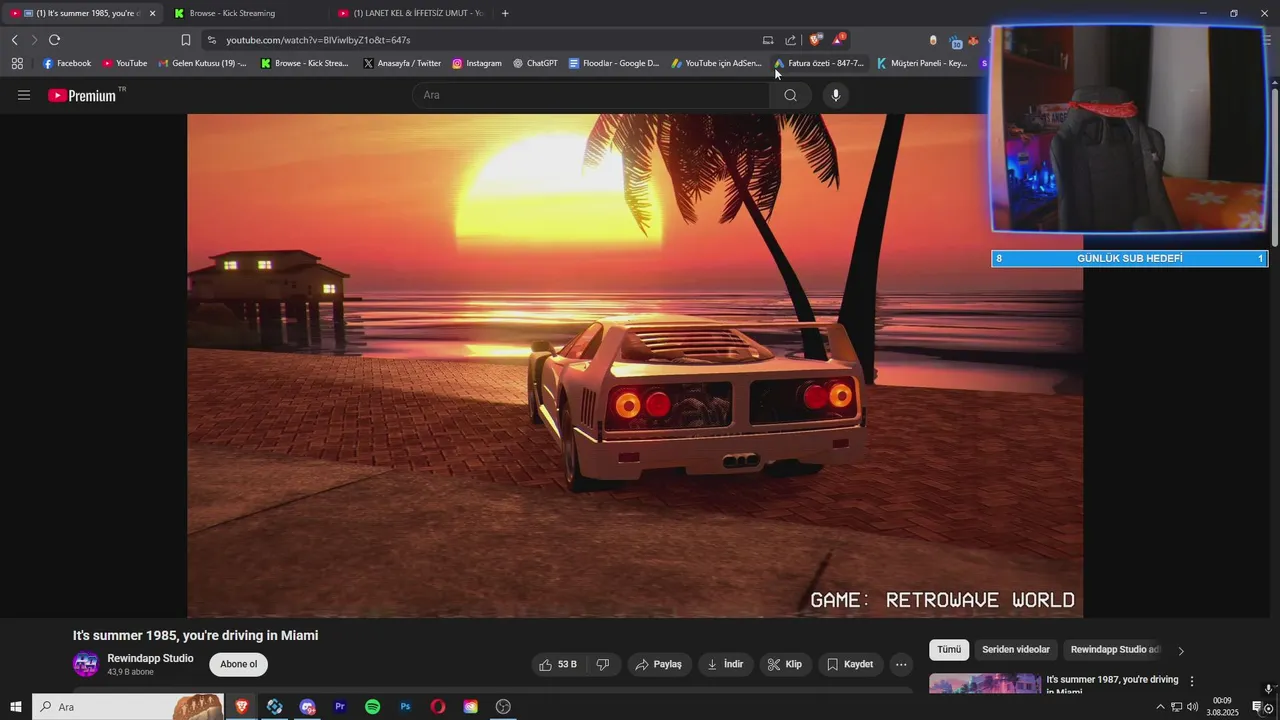The width and height of the screenshot is (1280, 720).
Task: Open the summer 1987 recommended video thumbnail
Action: [x=985, y=684]
